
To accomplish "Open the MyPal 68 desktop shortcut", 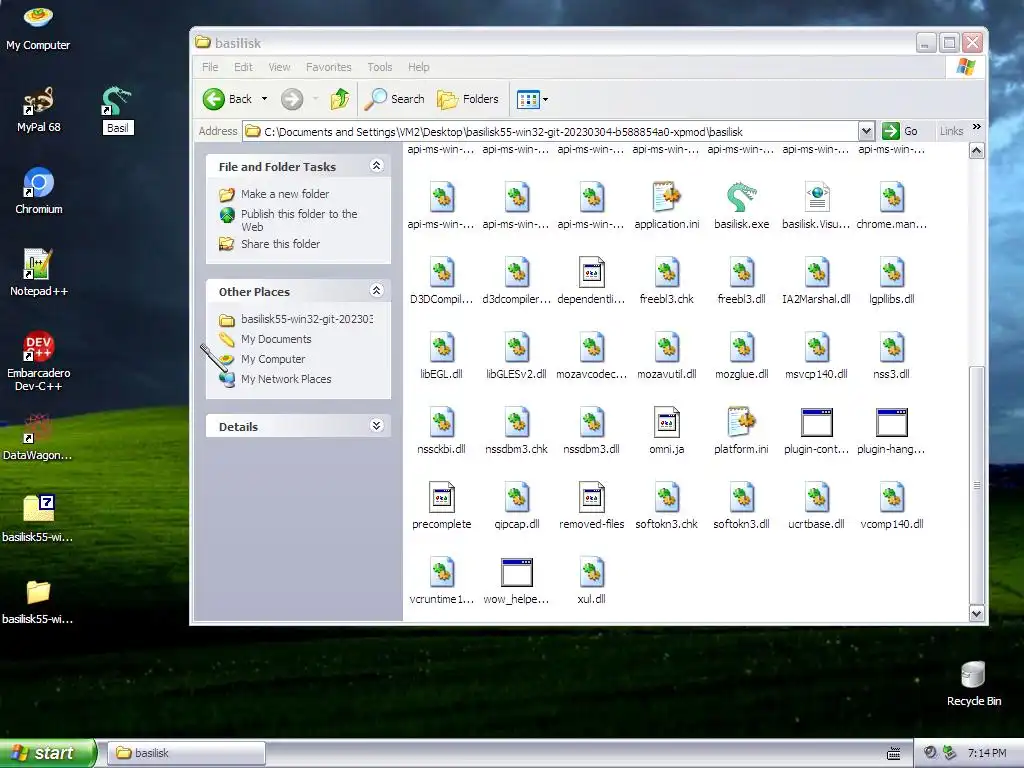I will point(39,110).
